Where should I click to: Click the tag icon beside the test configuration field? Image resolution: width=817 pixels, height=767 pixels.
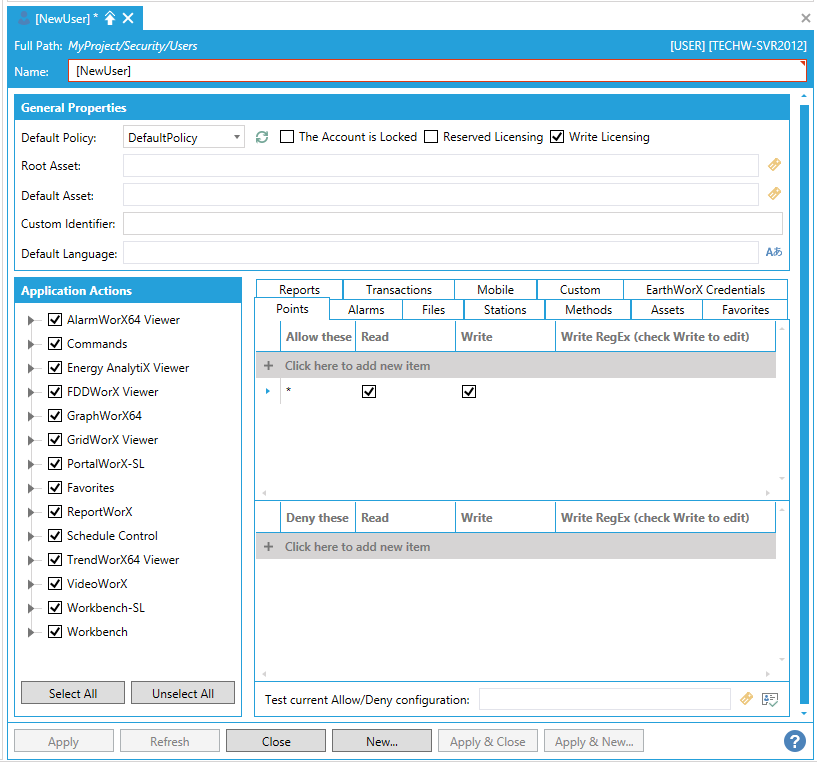click(x=746, y=700)
